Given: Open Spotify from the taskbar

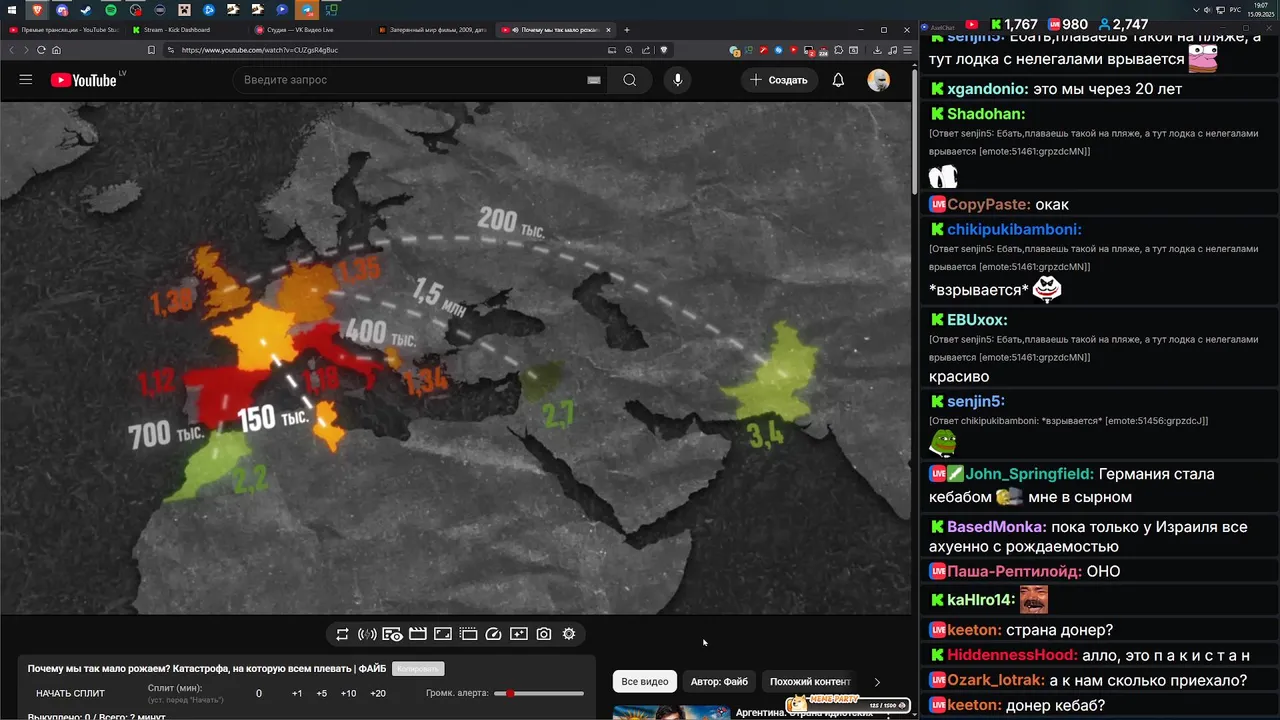Looking at the screenshot, I should pyautogui.click(x=111, y=10).
